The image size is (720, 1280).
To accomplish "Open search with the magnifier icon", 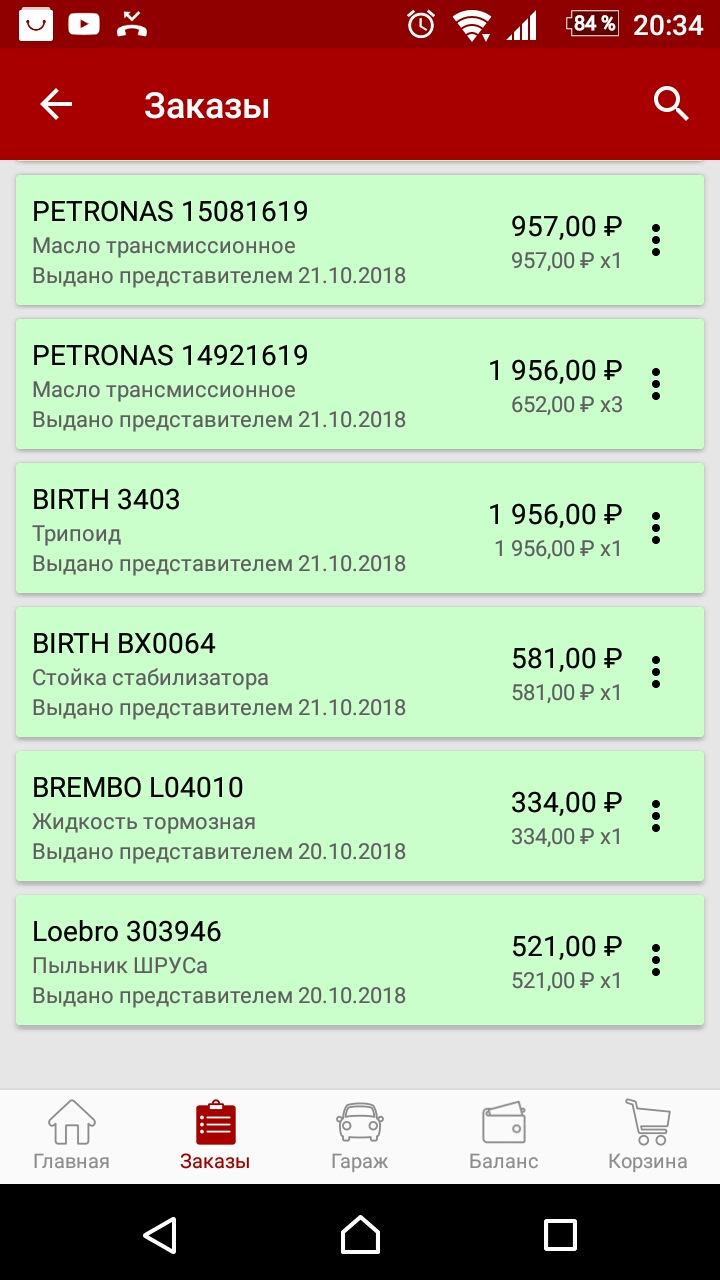I will pyautogui.click(x=671, y=104).
